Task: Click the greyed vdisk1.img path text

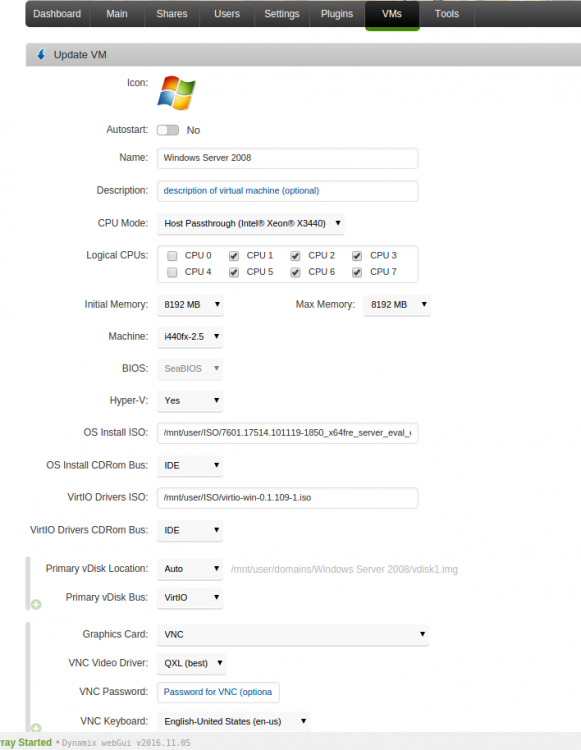Action: (344, 569)
